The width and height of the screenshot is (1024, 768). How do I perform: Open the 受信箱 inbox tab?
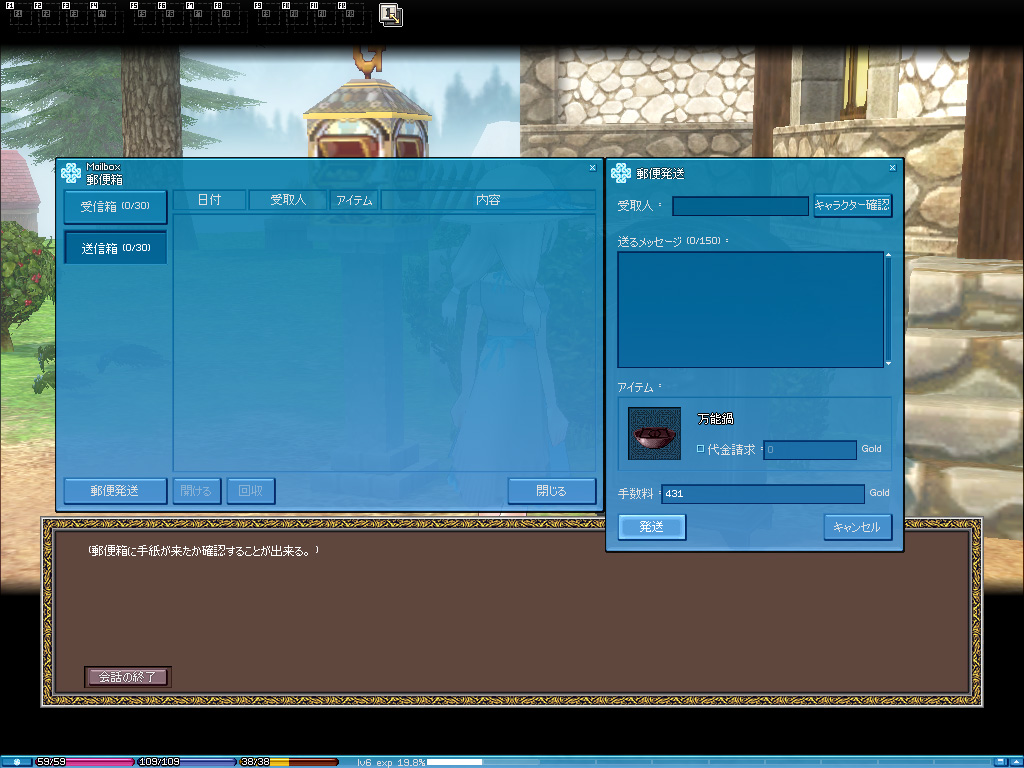(x=116, y=206)
